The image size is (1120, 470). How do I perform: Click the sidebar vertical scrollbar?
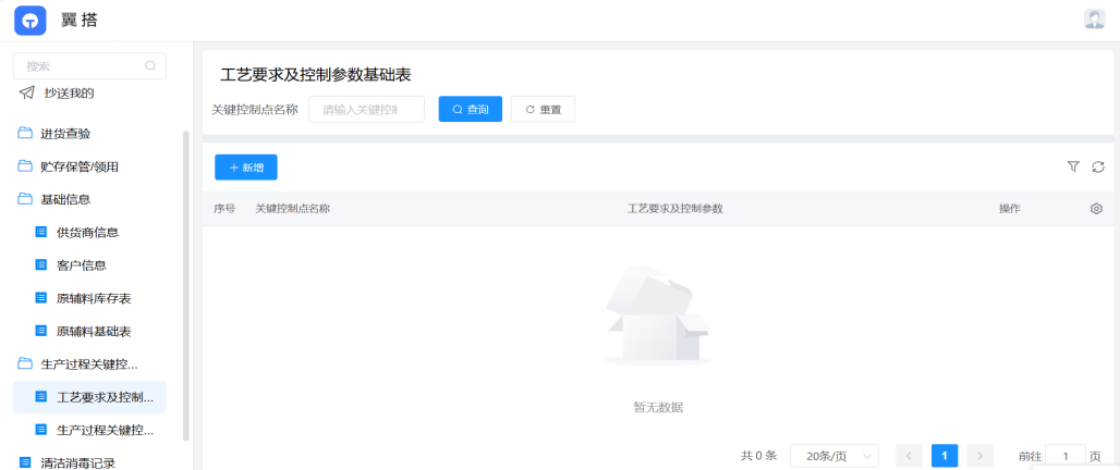(x=185, y=290)
